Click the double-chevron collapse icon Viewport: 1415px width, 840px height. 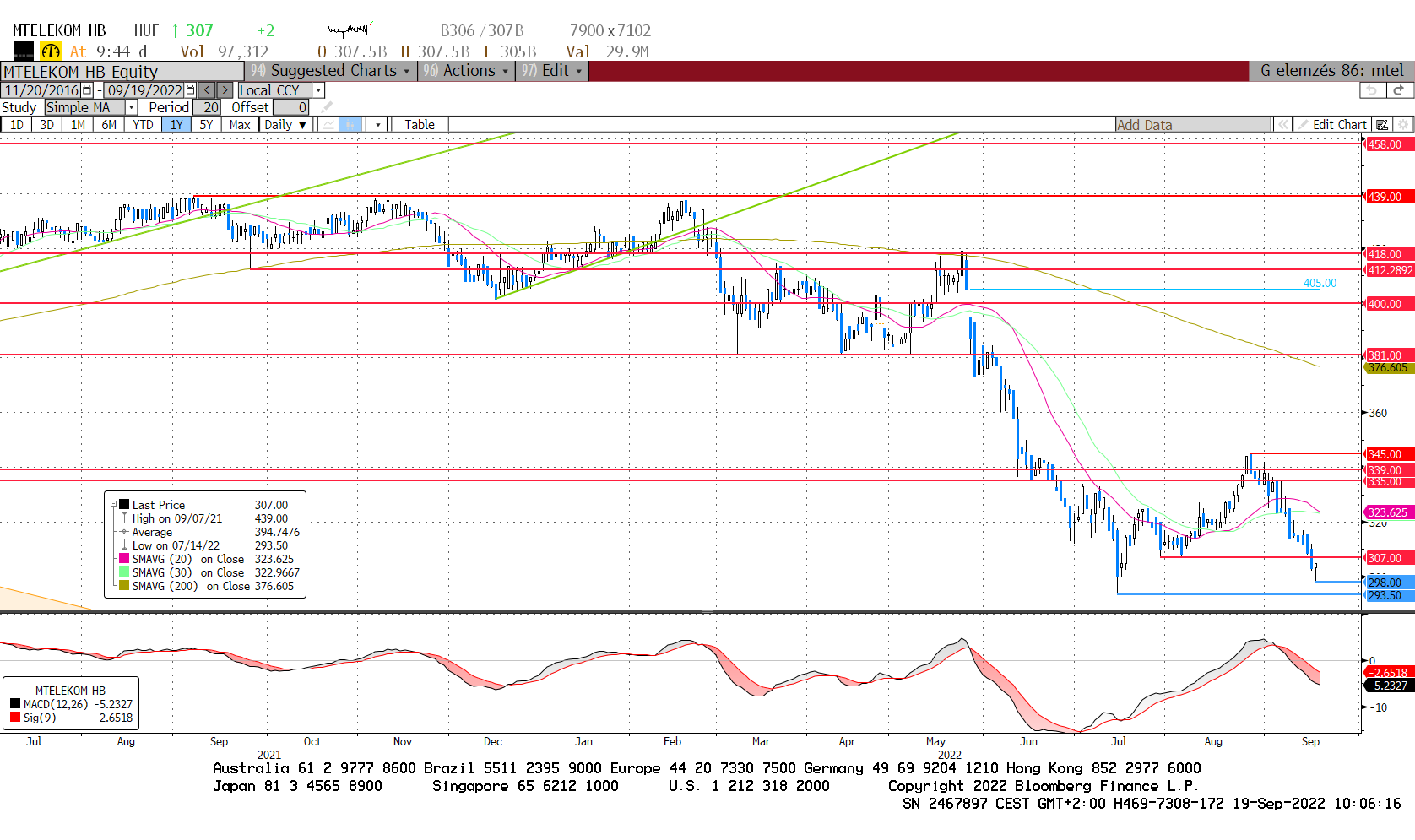[x=1283, y=125]
